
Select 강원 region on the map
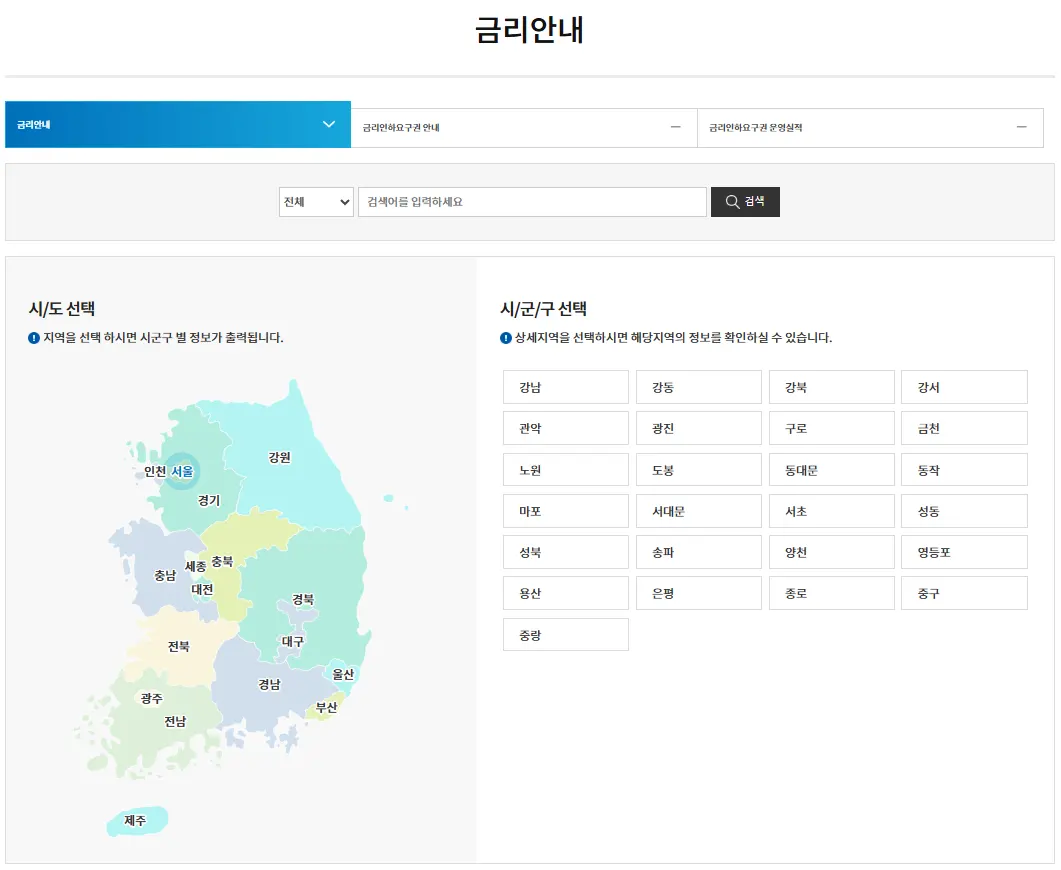tap(280, 457)
